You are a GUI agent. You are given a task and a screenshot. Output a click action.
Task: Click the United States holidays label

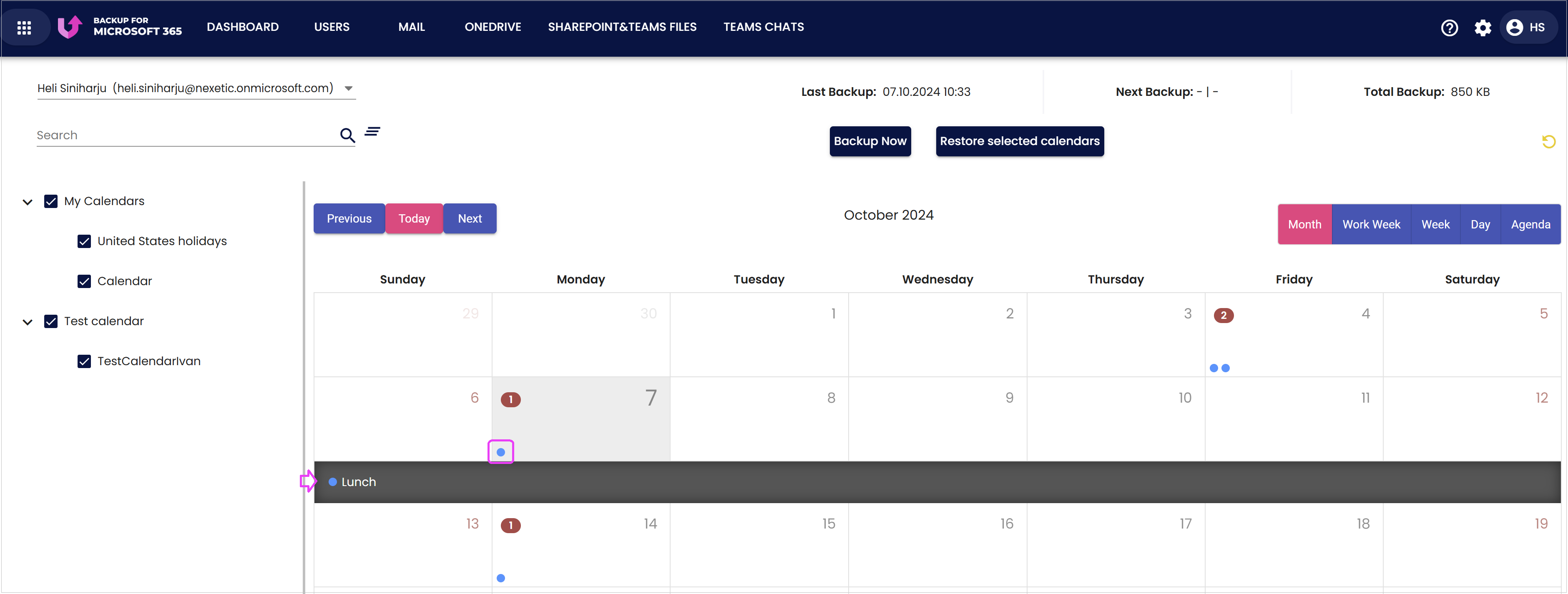[162, 241]
